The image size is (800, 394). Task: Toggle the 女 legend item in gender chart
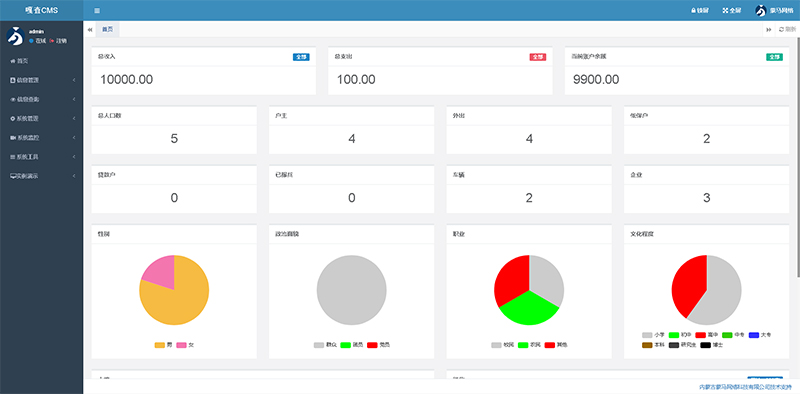185,345
